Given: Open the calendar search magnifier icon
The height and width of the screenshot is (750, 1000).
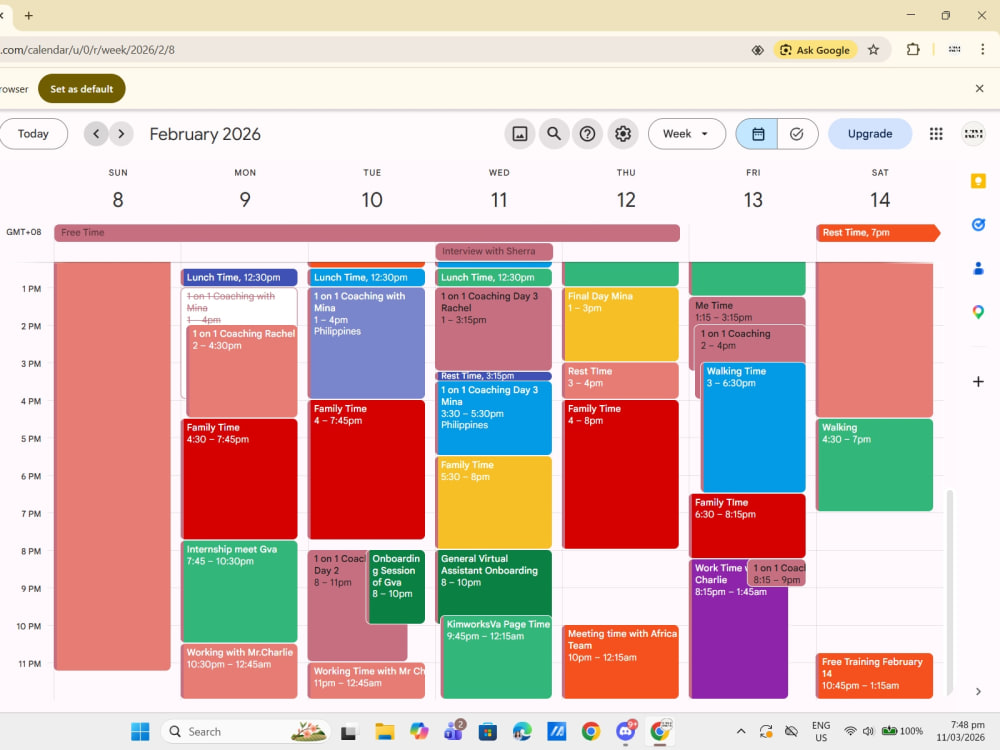Looking at the screenshot, I should tap(554, 134).
